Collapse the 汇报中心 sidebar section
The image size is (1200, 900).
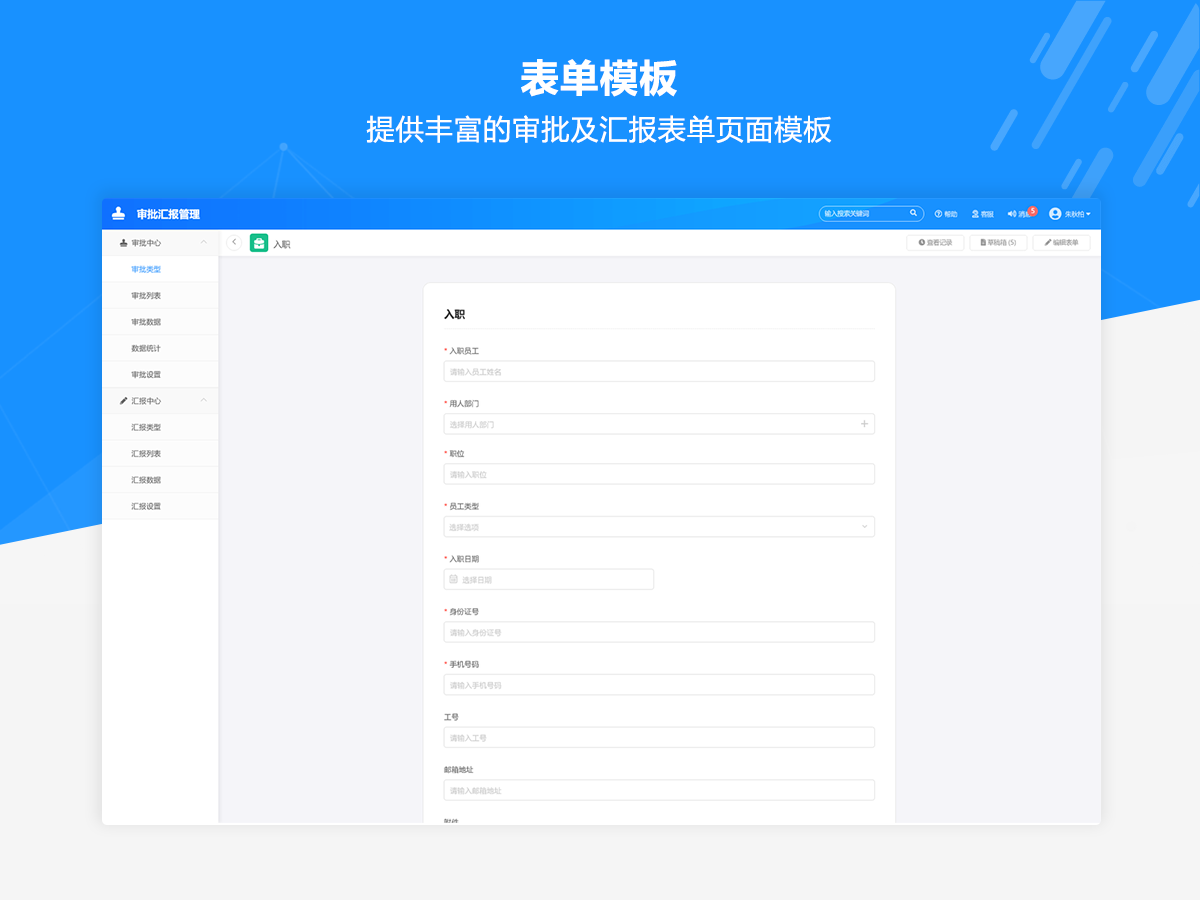pos(204,401)
